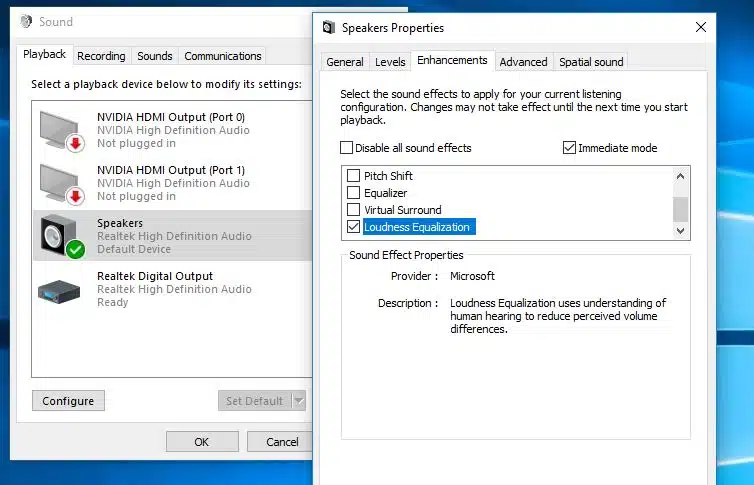
Task: Enable the Pitch Shift effect checkbox
Action: [x=353, y=175]
